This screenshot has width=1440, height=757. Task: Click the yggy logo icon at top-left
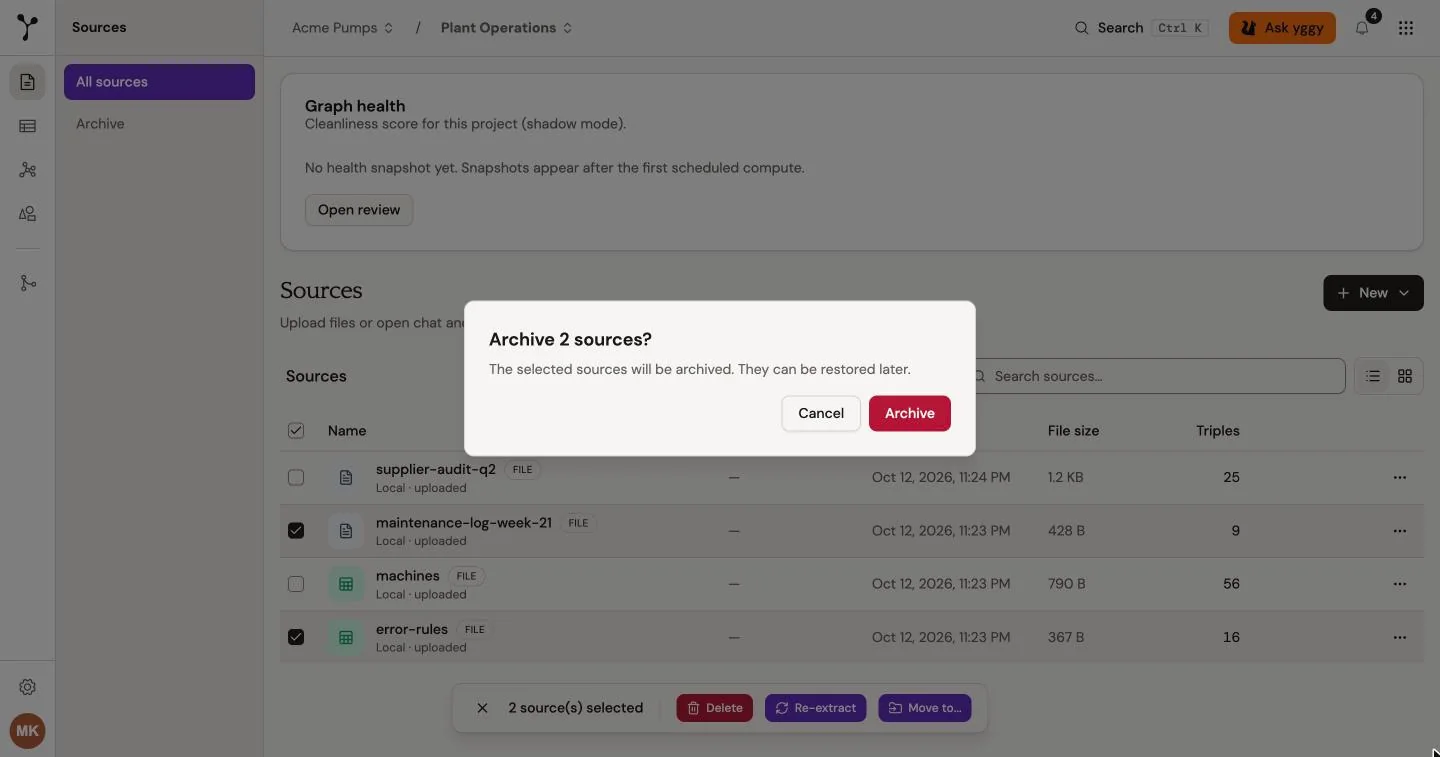coord(28,27)
